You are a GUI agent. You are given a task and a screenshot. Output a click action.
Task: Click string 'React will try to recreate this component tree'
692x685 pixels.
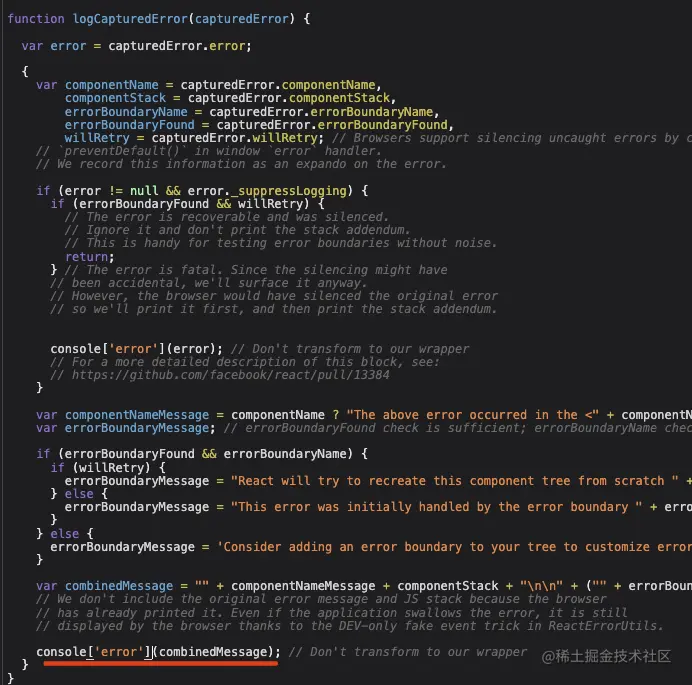tap(455, 481)
